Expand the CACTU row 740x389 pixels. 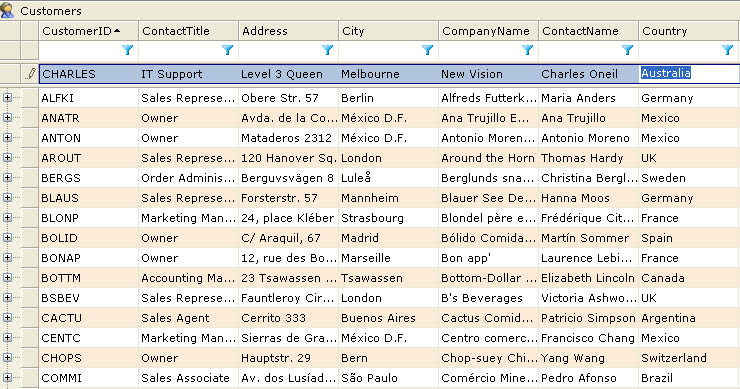[7, 317]
